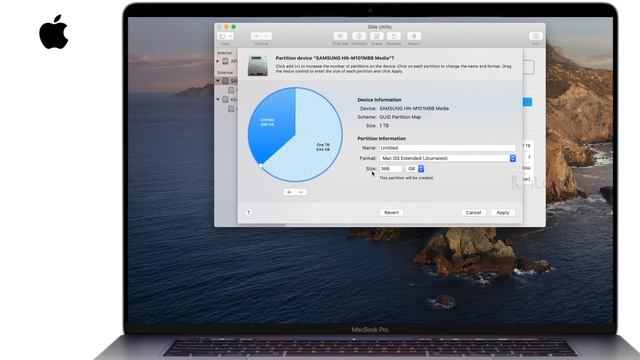Select the second External disk in sidebar

(225, 100)
